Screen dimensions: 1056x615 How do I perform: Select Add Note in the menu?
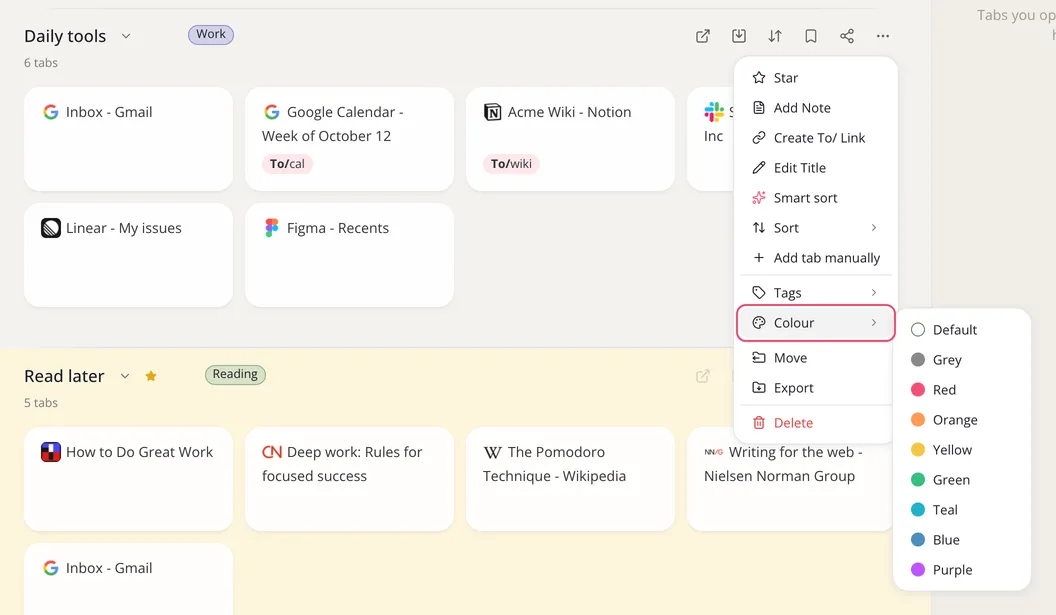(816, 108)
